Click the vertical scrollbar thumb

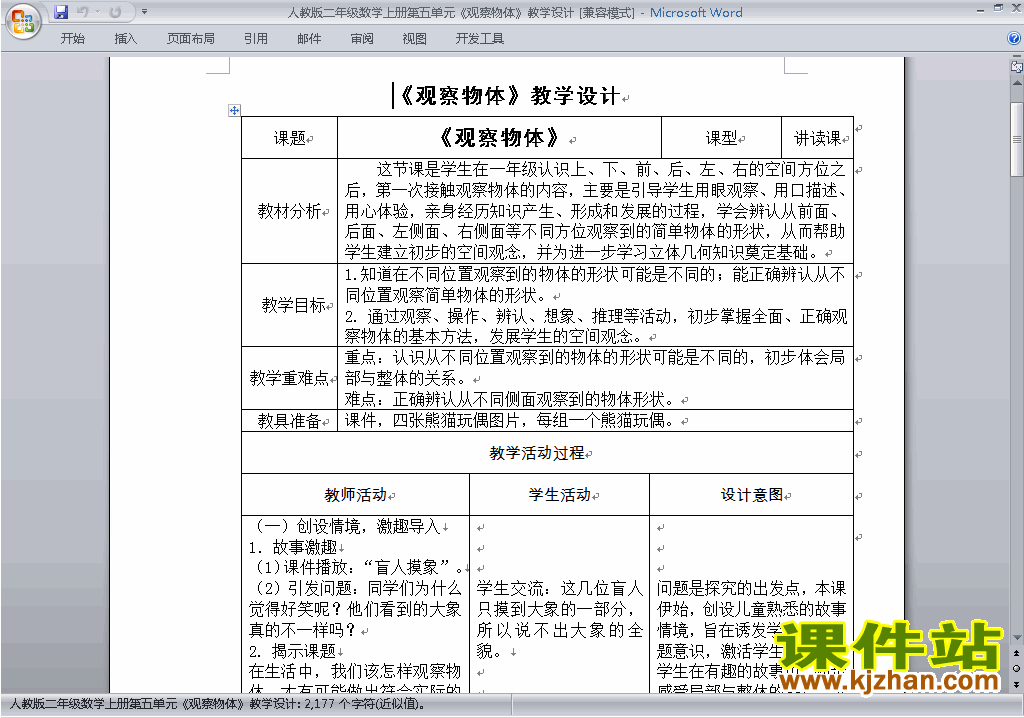coord(1016,139)
